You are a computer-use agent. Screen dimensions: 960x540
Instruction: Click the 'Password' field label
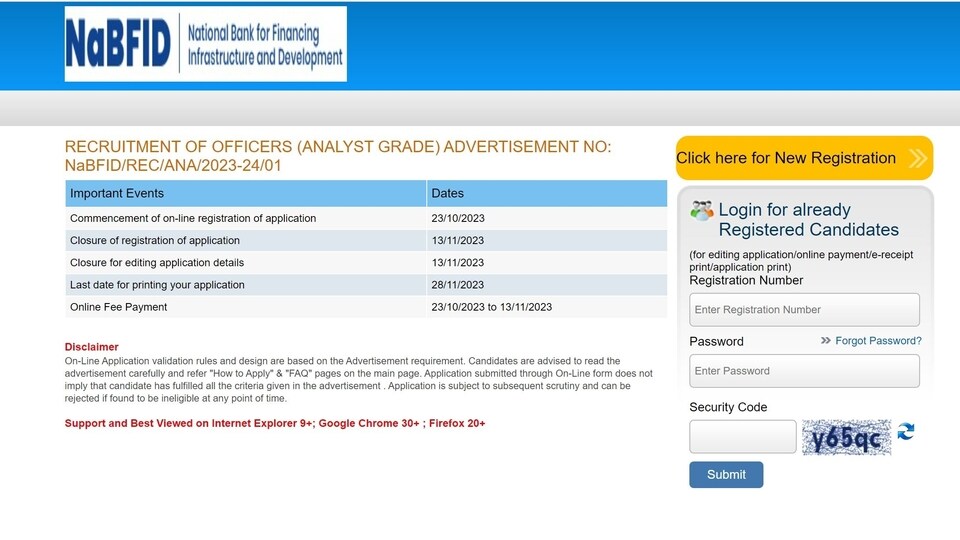716,342
